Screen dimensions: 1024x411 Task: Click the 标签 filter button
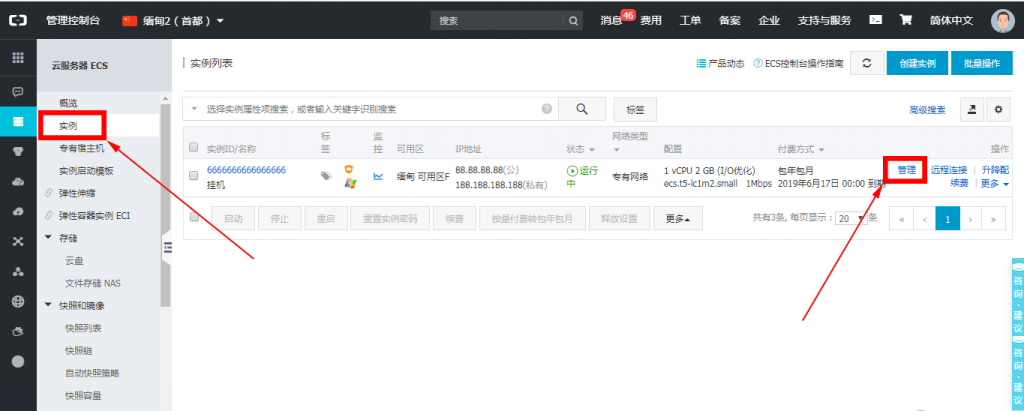coord(635,110)
